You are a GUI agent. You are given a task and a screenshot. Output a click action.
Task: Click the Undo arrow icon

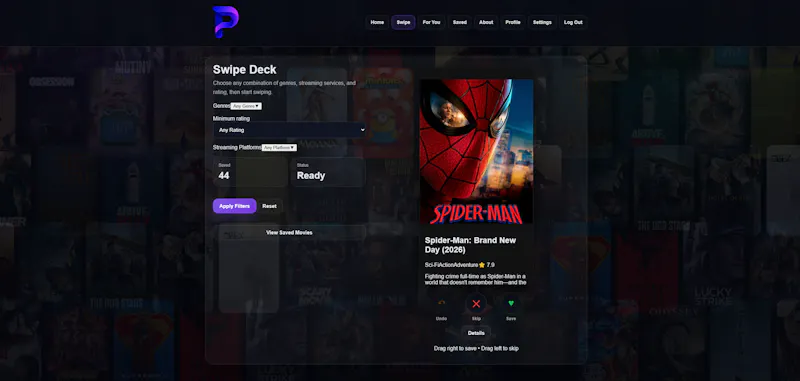441,303
